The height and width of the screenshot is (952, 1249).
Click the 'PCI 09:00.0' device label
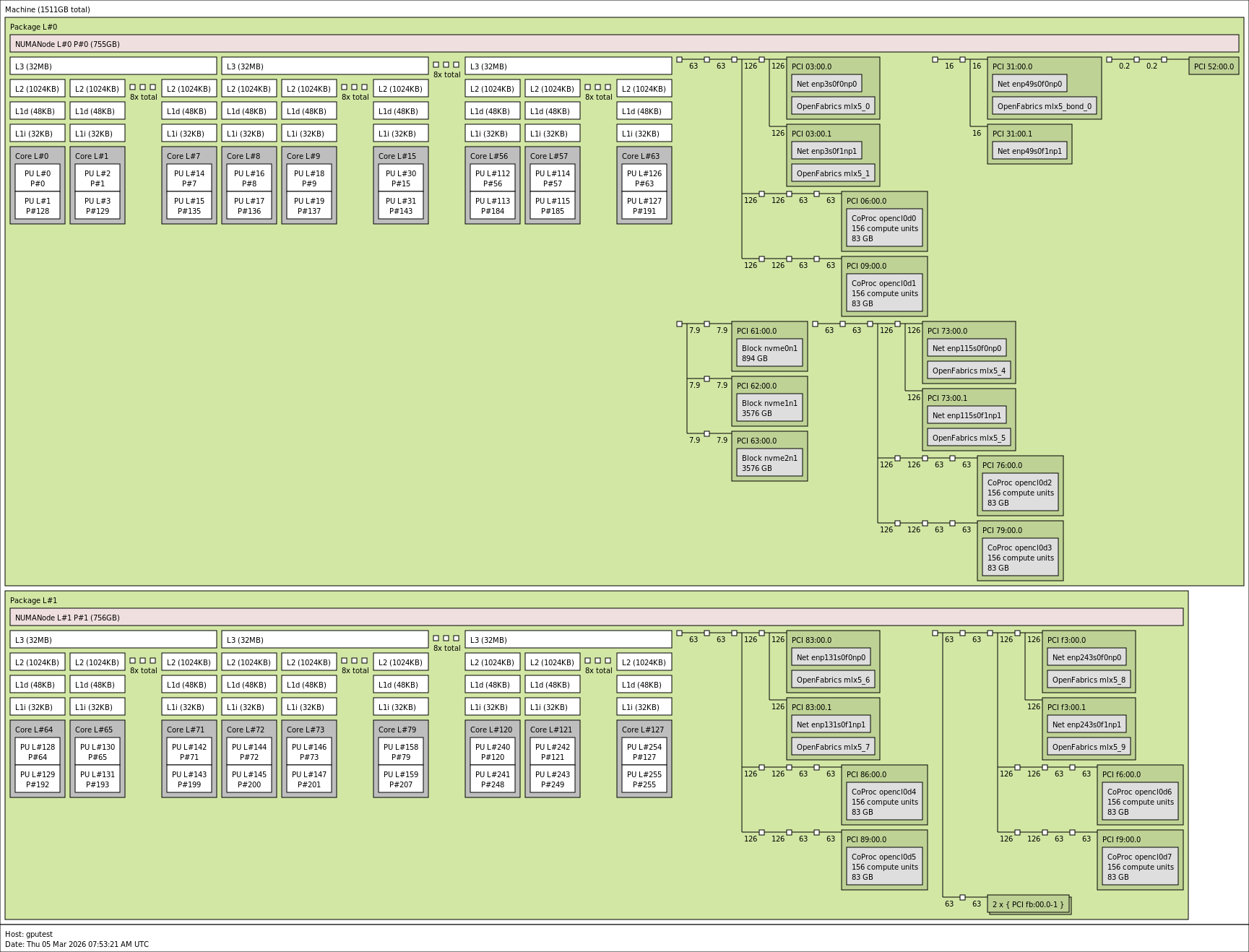(866, 266)
